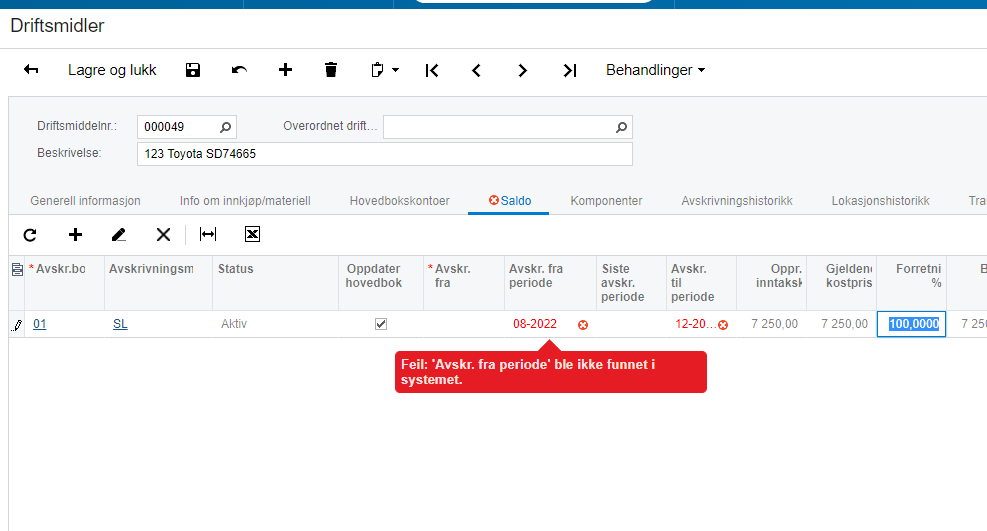This screenshot has height=531, width=987.
Task: Open Info om innkjøp/materiell tab
Action: (x=245, y=201)
